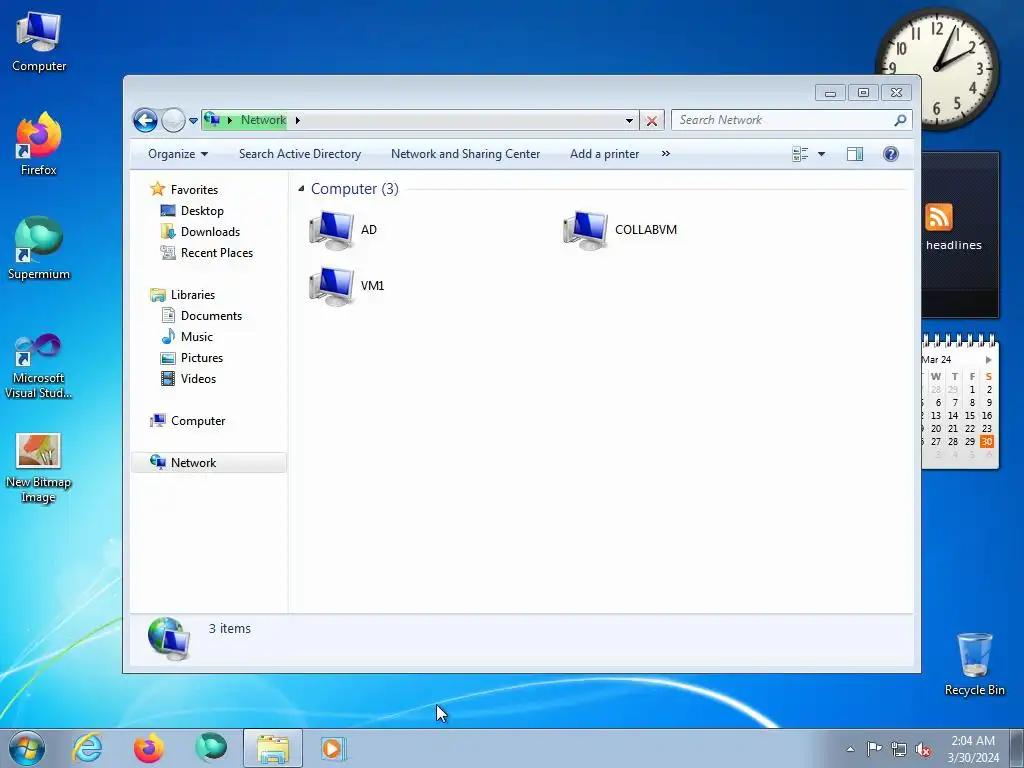Toggle the preview pane
Screen dimensions: 1024x768
click(x=855, y=154)
